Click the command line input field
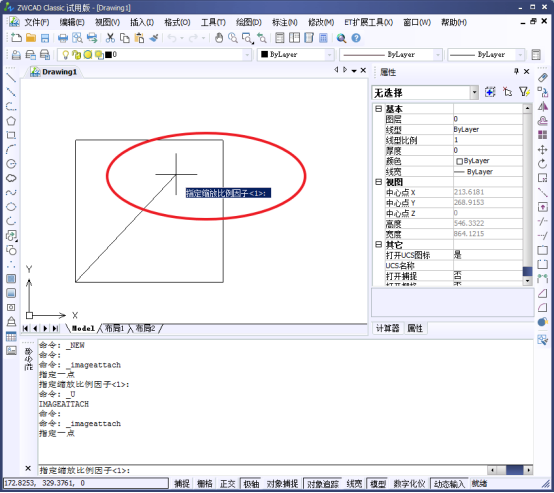Image resolution: width=554 pixels, height=493 pixels. (262, 470)
